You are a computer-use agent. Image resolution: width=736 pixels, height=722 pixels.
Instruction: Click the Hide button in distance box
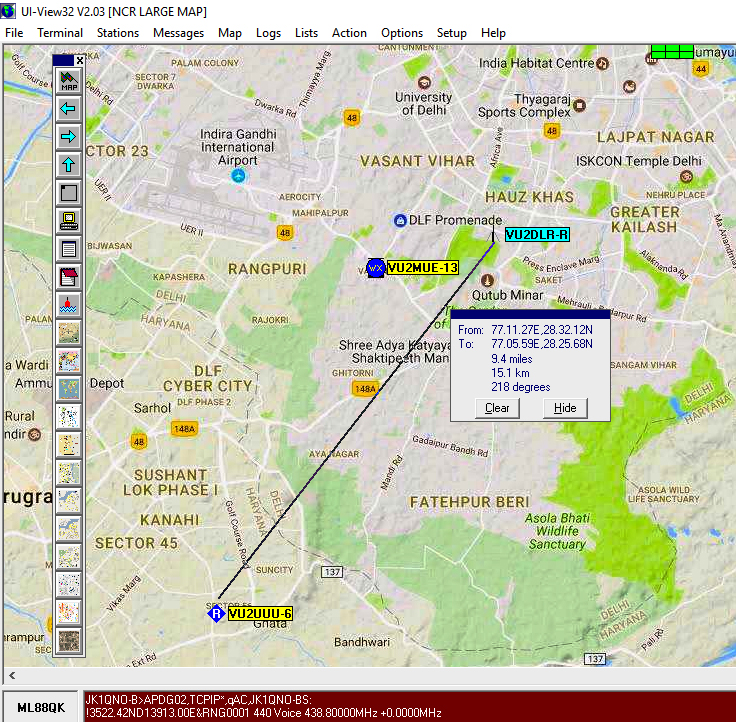[565, 408]
